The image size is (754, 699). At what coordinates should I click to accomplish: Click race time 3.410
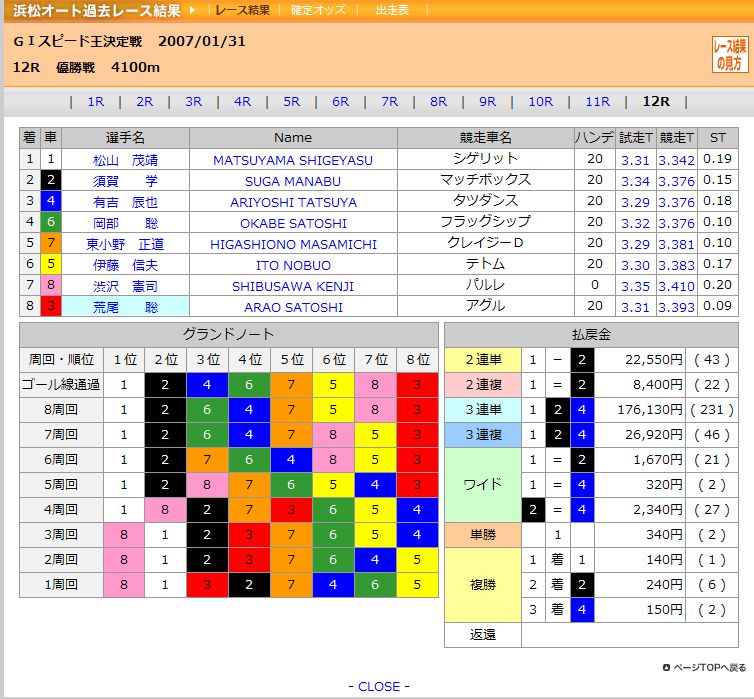pyautogui.click(x=677, y=287)
